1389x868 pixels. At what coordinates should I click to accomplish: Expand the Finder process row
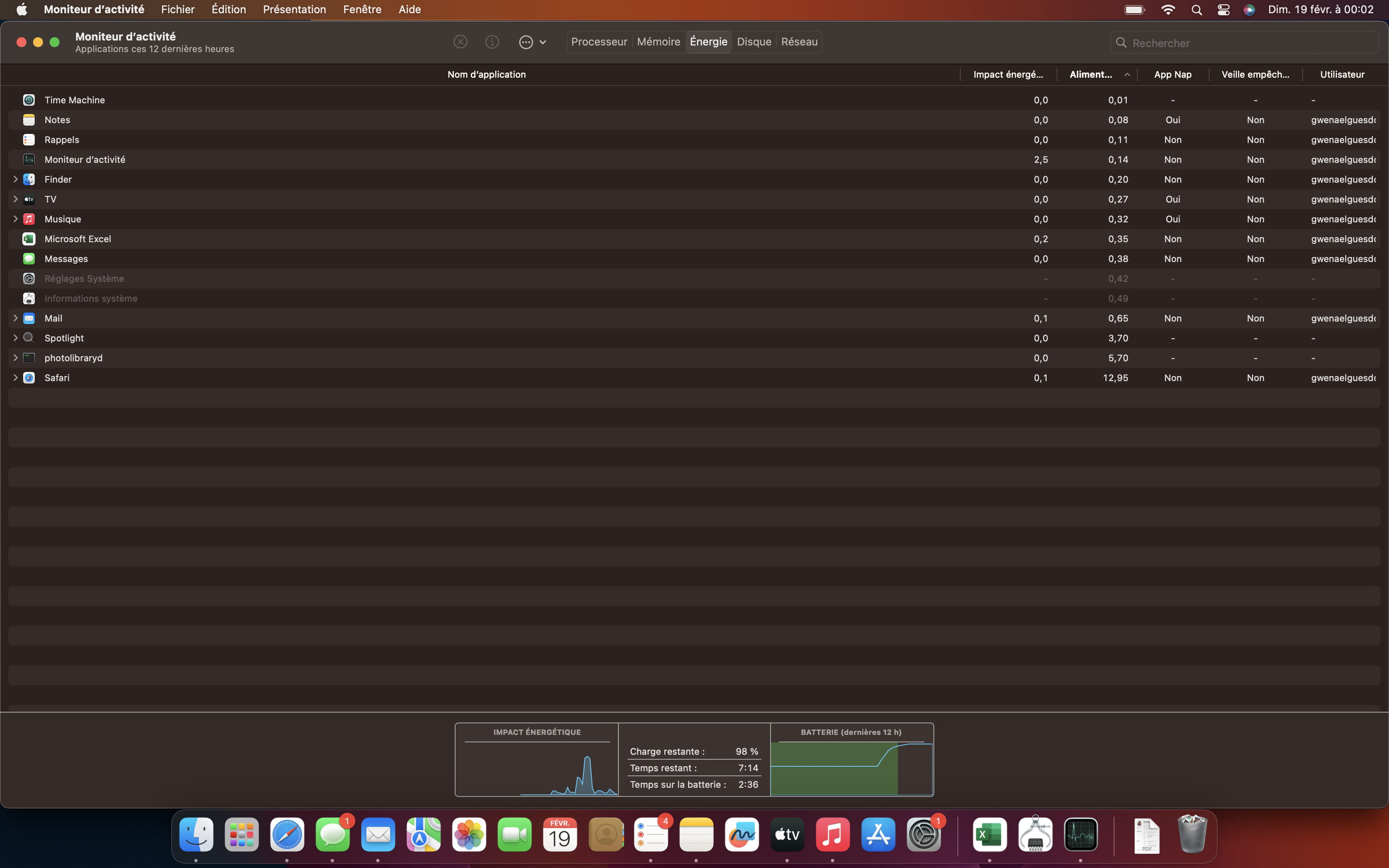15,179
